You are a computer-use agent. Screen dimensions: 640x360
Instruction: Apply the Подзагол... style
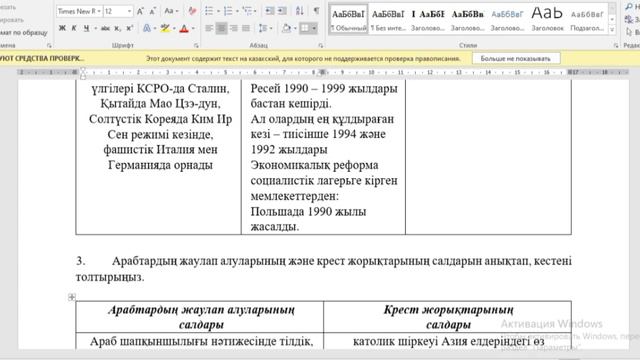587,19
